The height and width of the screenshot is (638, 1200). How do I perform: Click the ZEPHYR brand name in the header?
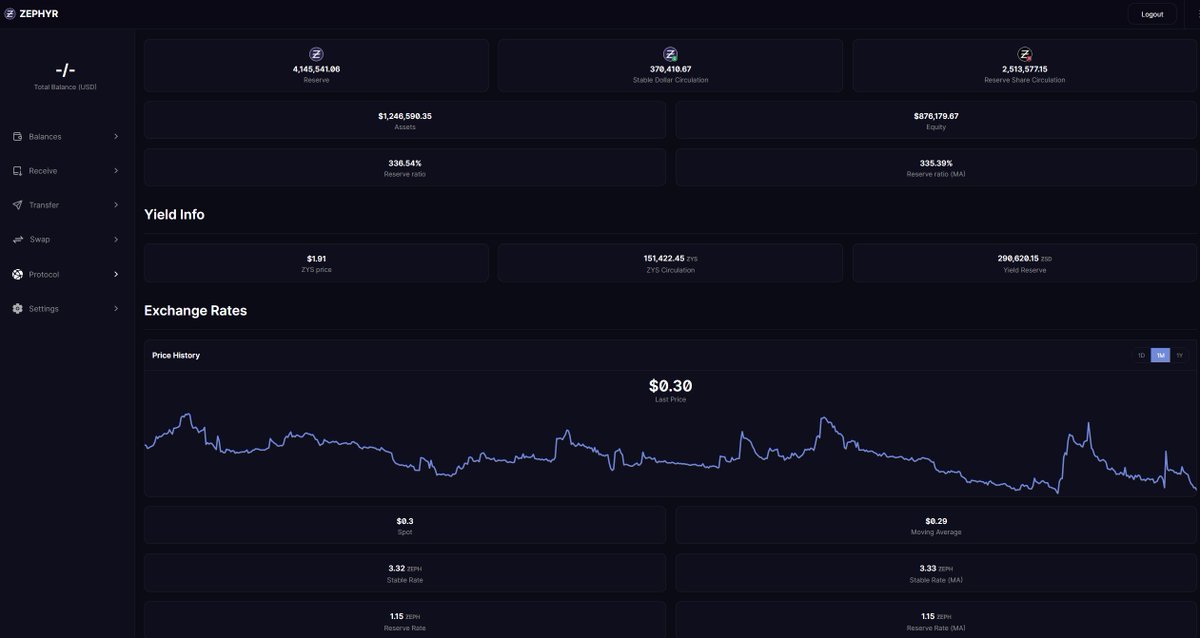click(x=39, y=14)
